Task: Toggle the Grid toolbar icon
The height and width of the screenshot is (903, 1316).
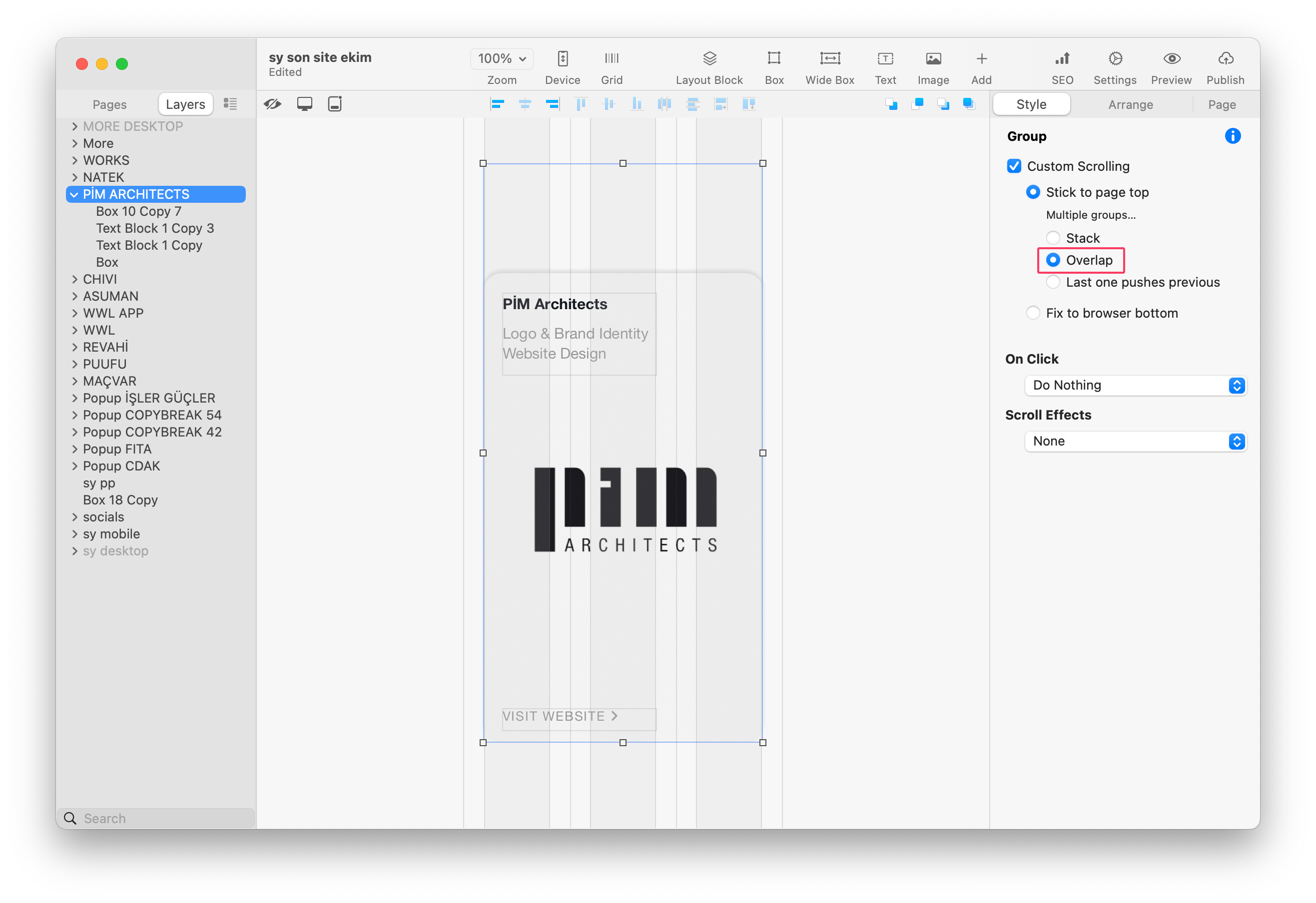Action: click(612, 58)
